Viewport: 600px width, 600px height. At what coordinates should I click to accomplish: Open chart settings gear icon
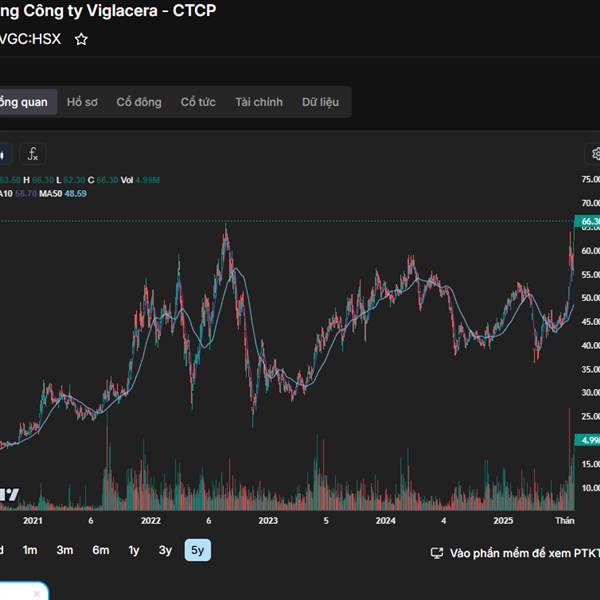pyautogui.click(x=595, y=154)
